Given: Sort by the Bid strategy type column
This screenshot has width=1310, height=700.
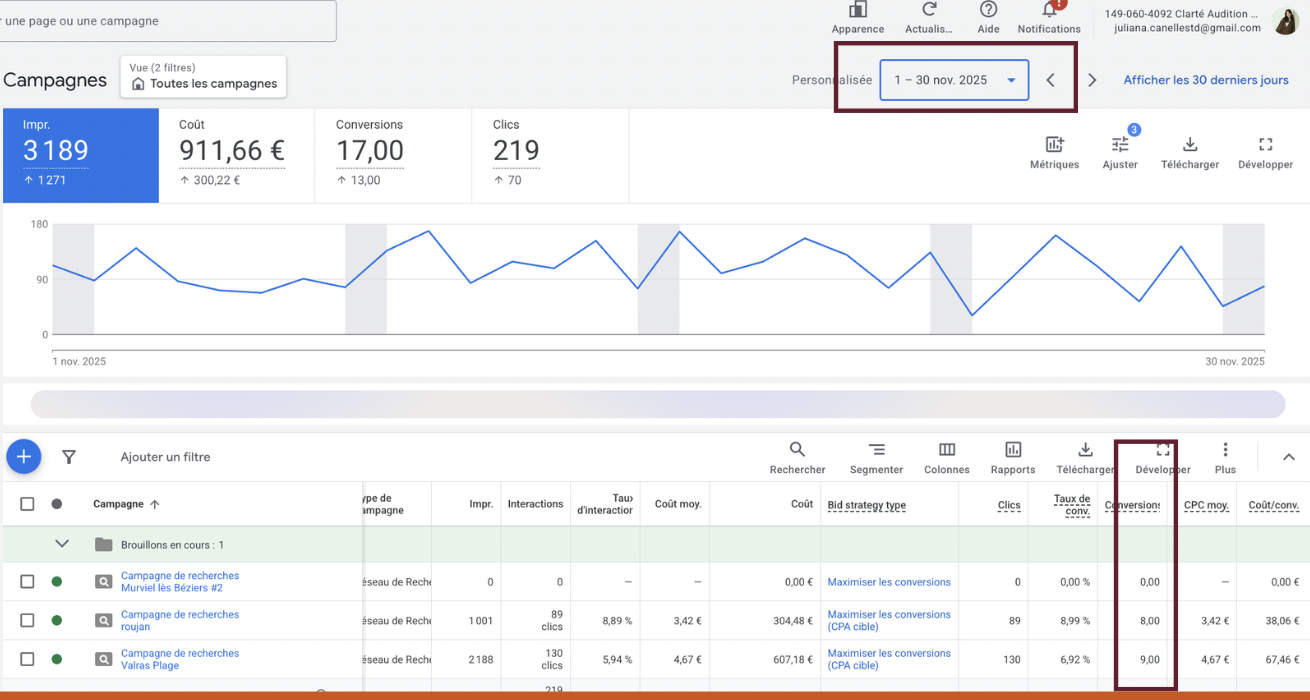Looking at the screenshot, I should 867,505.
